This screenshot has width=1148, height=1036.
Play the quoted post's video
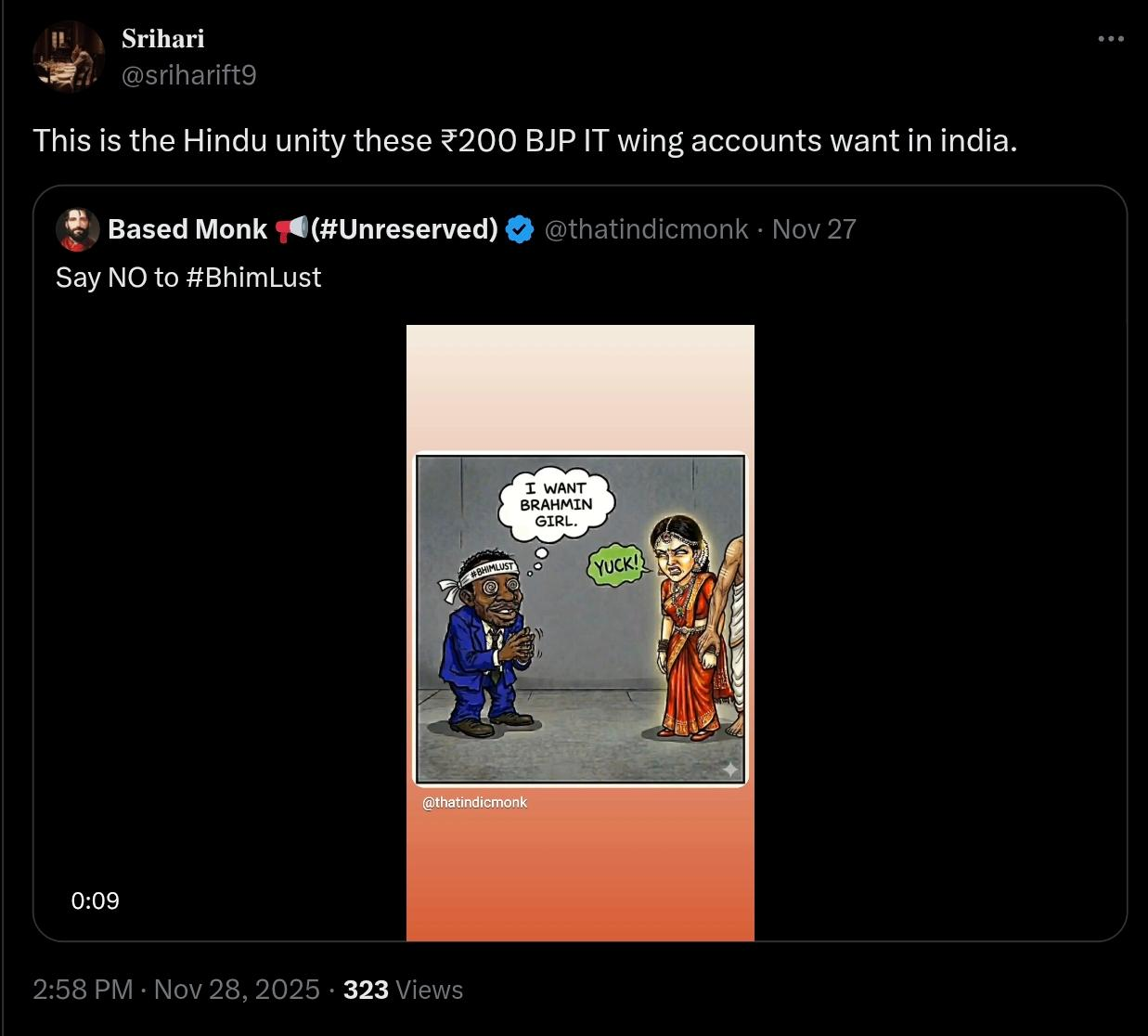point(580,632)
